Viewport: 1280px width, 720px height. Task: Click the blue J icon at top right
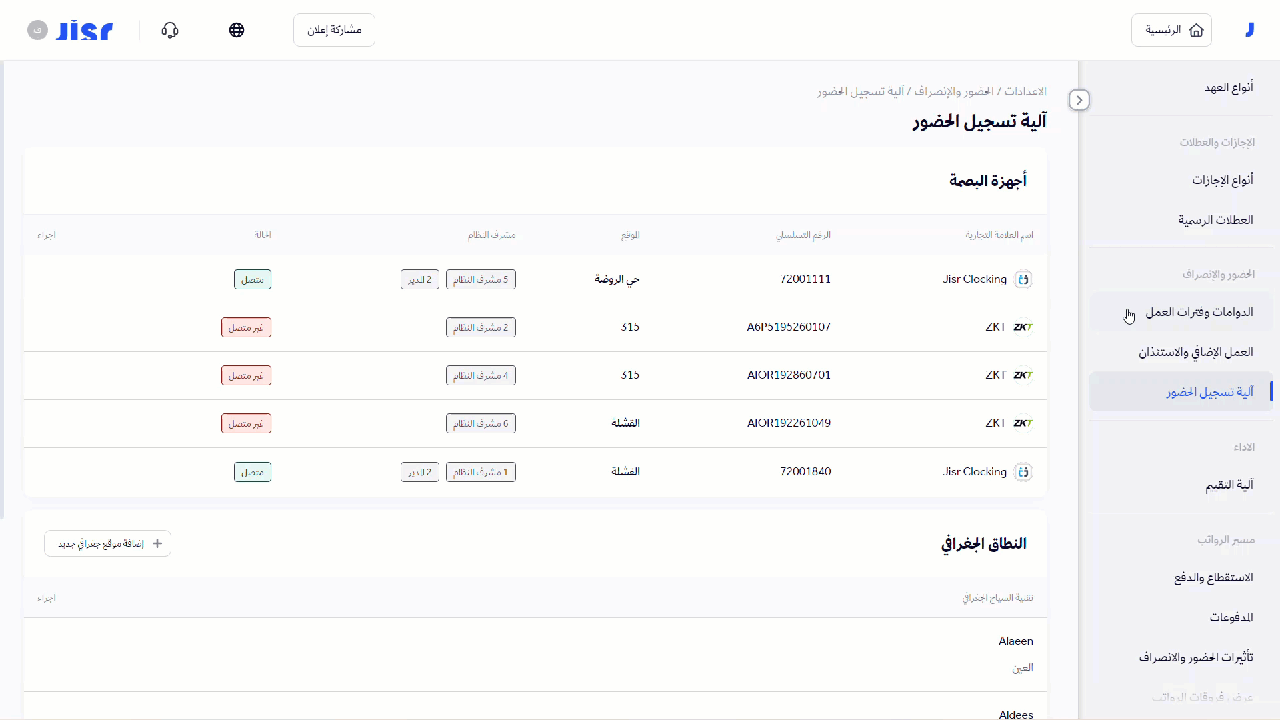pos(1249,30)
